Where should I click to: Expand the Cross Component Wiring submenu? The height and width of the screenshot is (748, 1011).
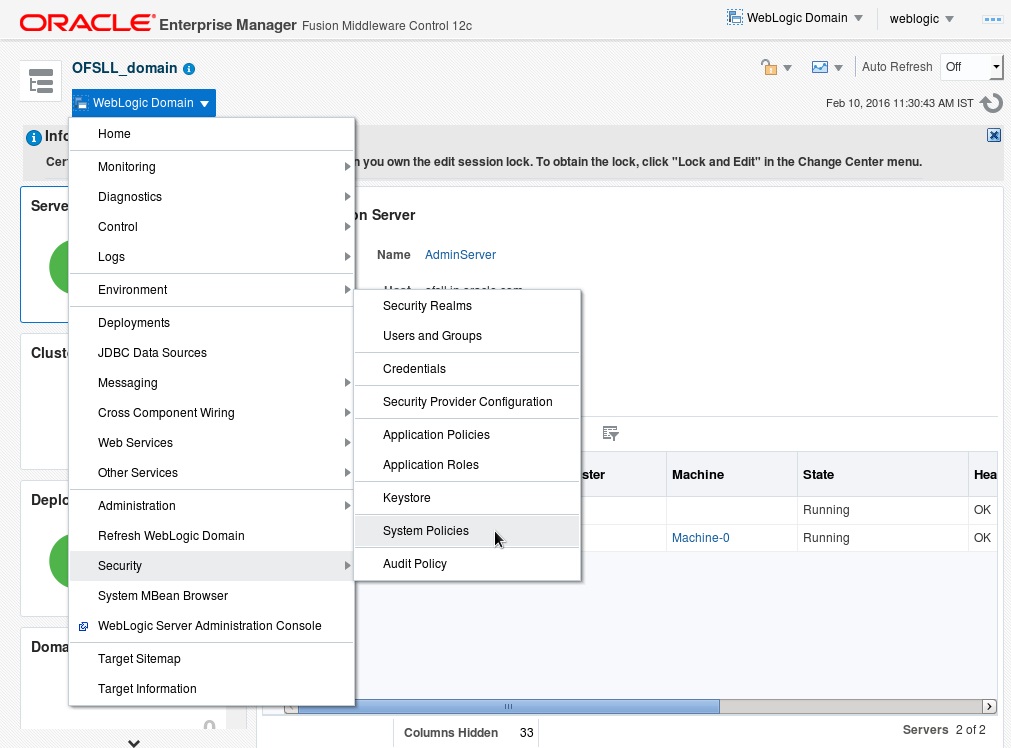[211, 413]
